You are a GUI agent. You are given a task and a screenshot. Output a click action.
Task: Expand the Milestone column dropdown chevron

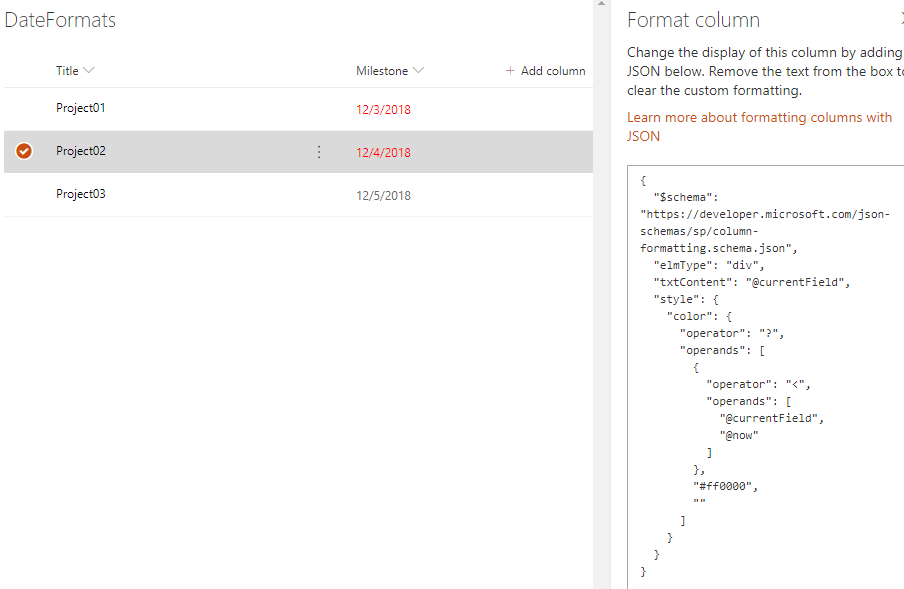coord(417,70)
